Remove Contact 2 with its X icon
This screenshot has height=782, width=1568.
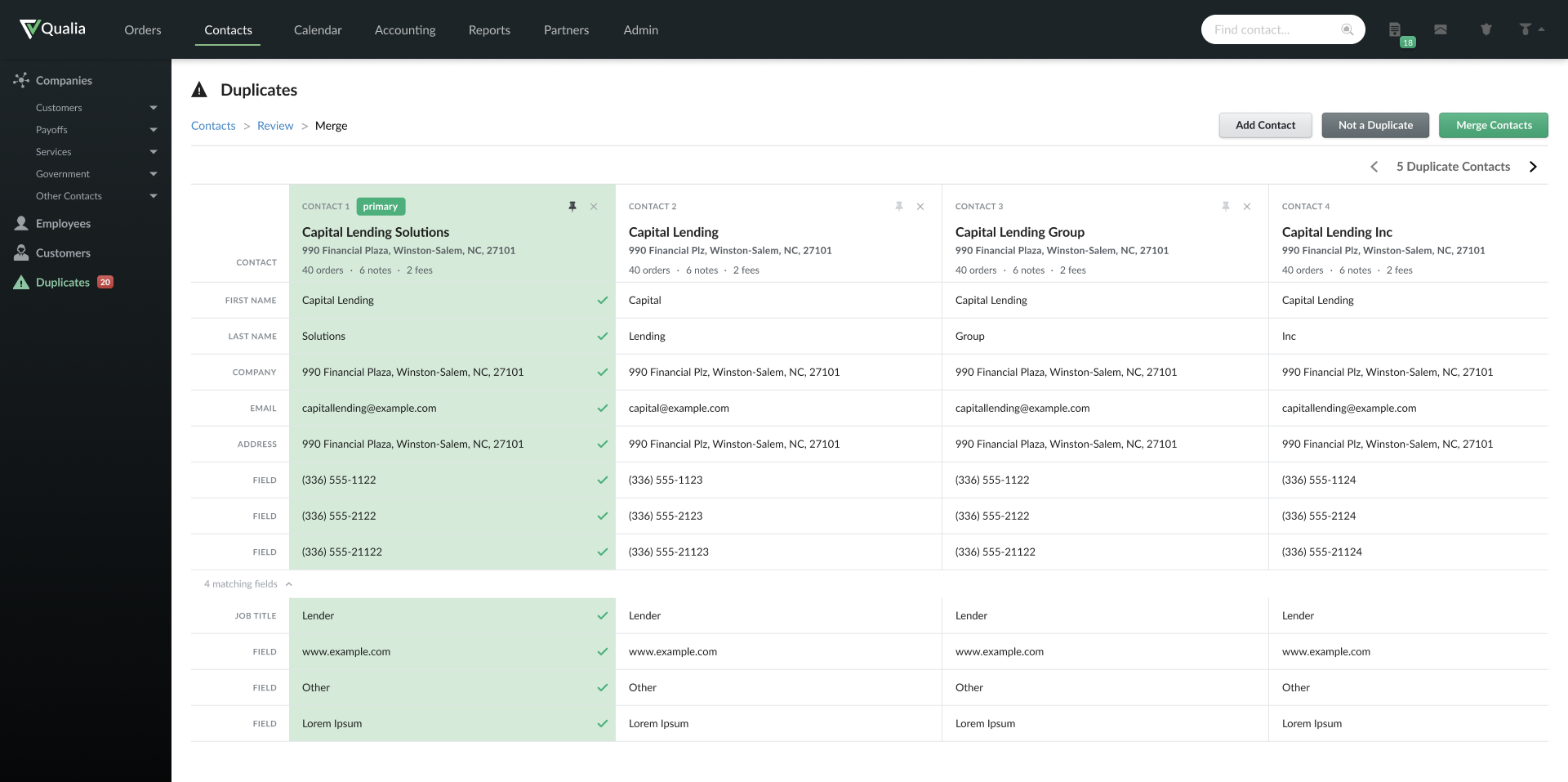click(x=920, y=207)
